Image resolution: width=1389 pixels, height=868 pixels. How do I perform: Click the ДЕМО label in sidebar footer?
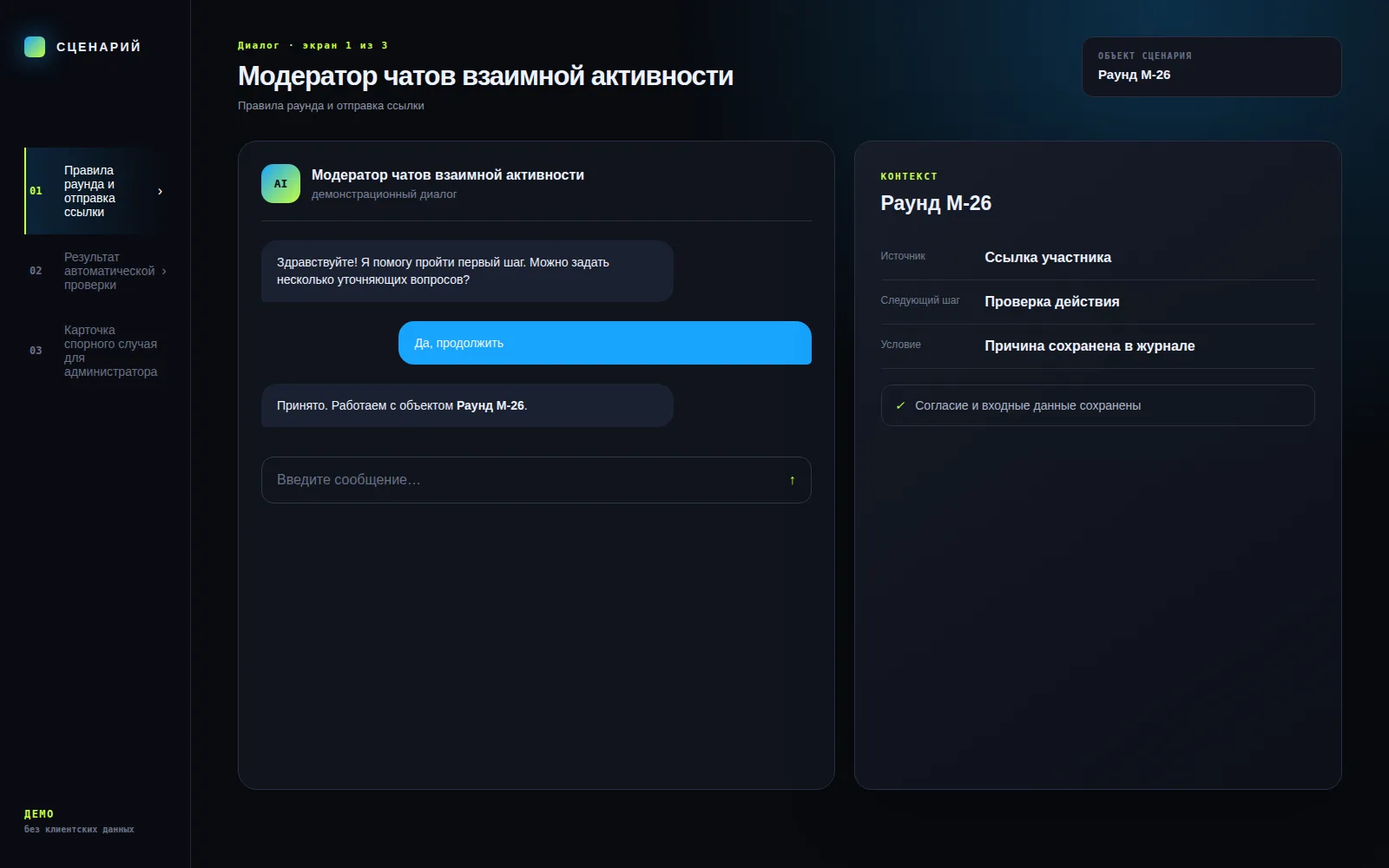click(x=39, y=814)
